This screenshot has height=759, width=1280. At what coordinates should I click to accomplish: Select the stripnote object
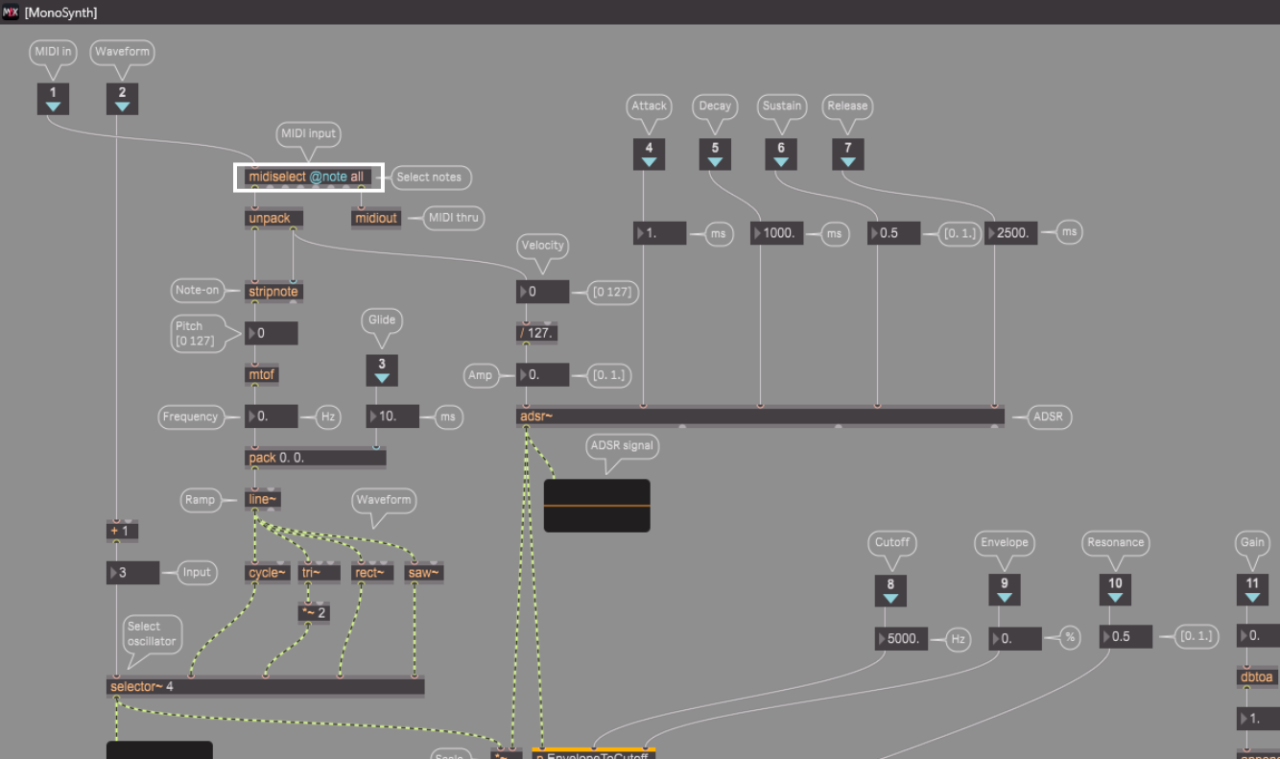274,292
